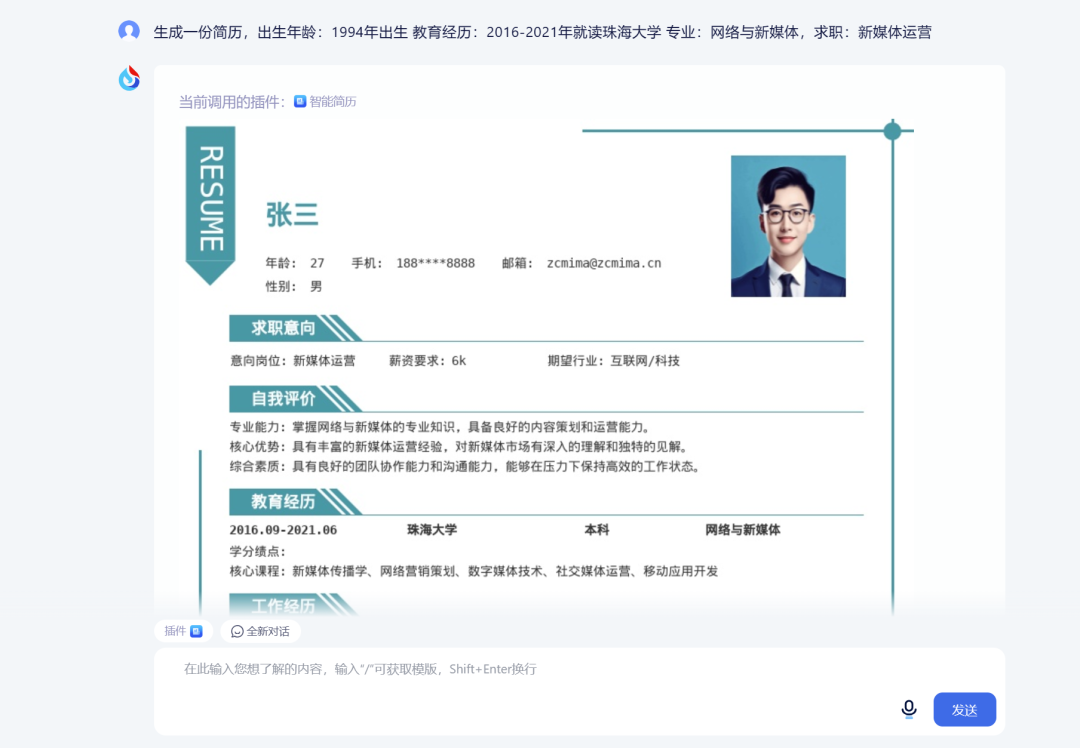Image resolution: width=1080 pixels, height=748 pixels.
Task: Click the 薪资要求：6k text
Action: coord(428,361)
